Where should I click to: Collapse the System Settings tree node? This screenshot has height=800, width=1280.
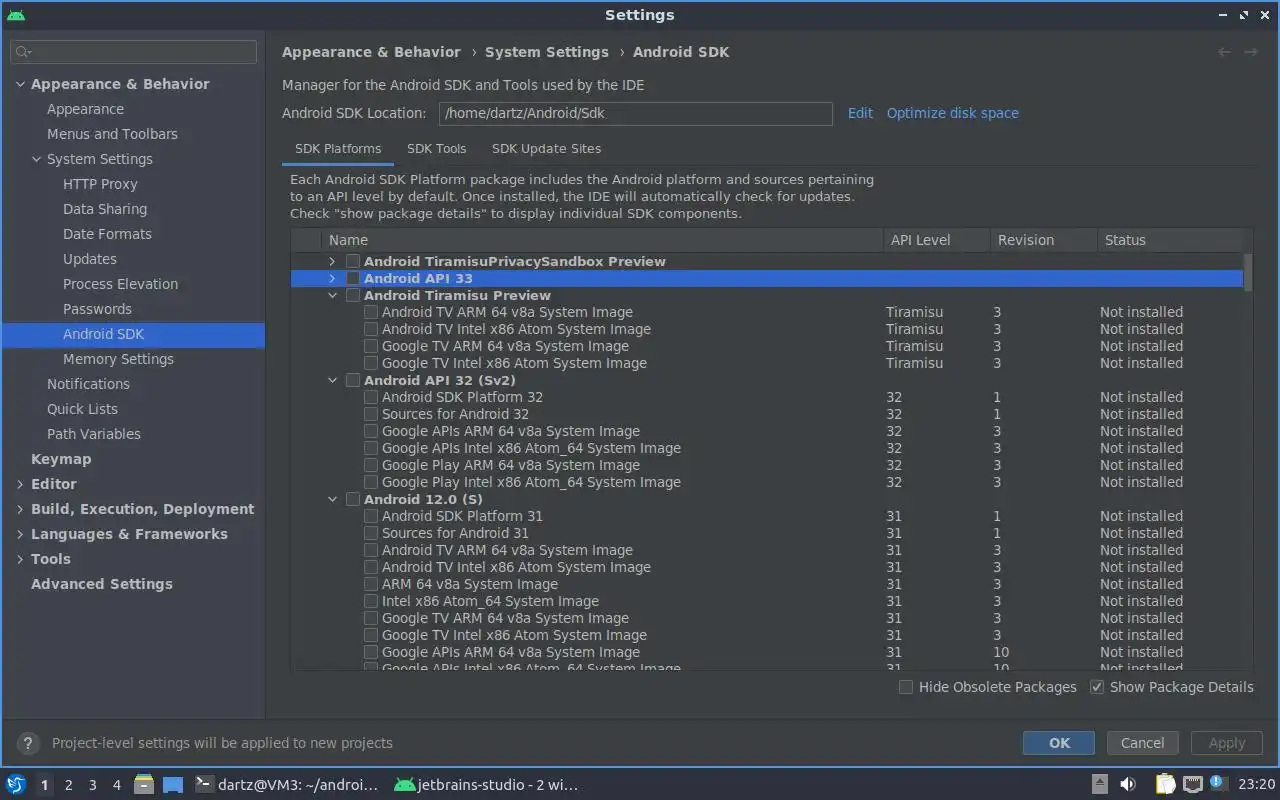(x=36, y=160)
